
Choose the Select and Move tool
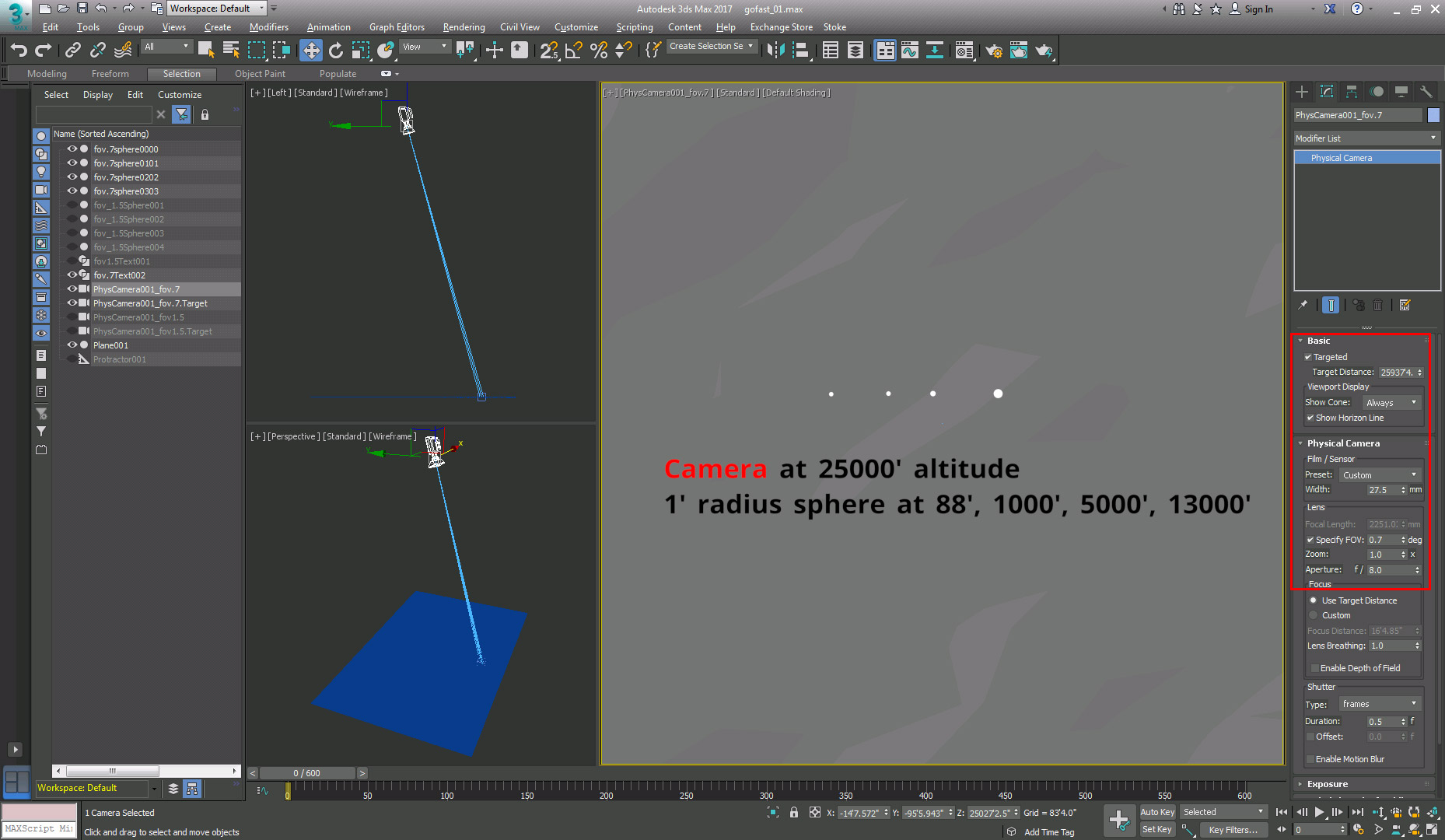pyautogui.click(x=311, y=51)
